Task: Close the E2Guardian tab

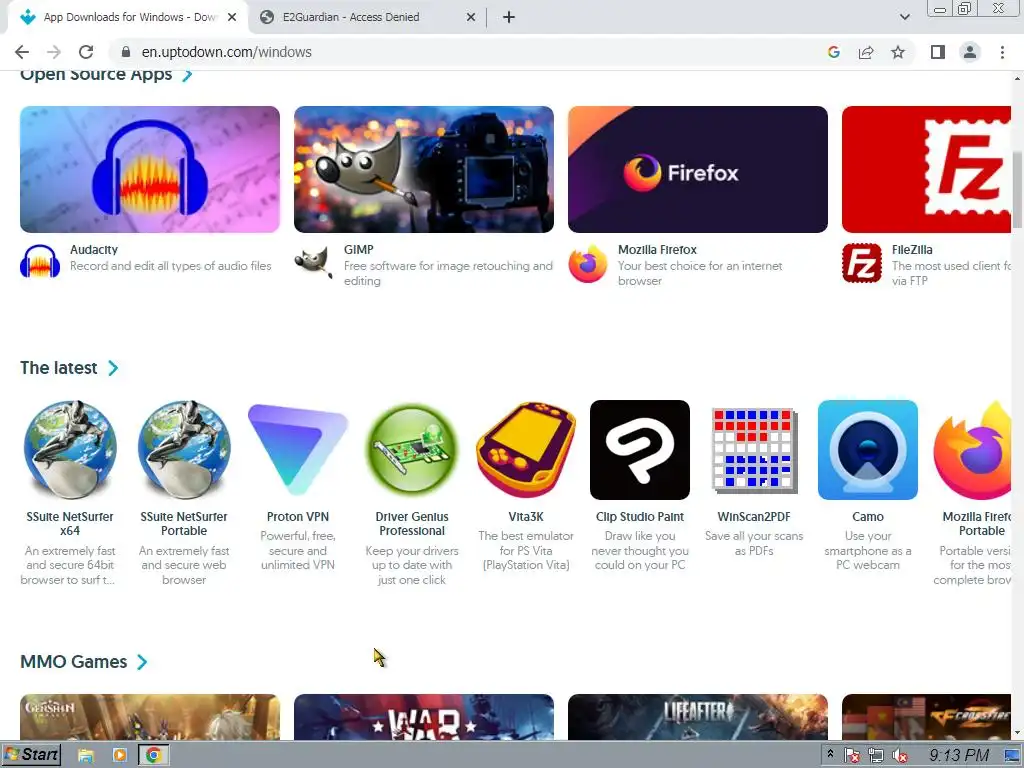Action: (471, 17)
